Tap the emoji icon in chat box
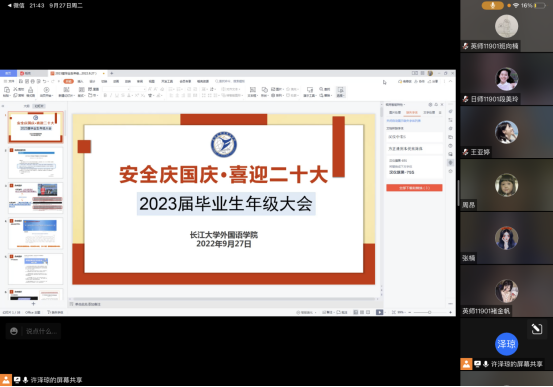 click(x=14, y=331)
